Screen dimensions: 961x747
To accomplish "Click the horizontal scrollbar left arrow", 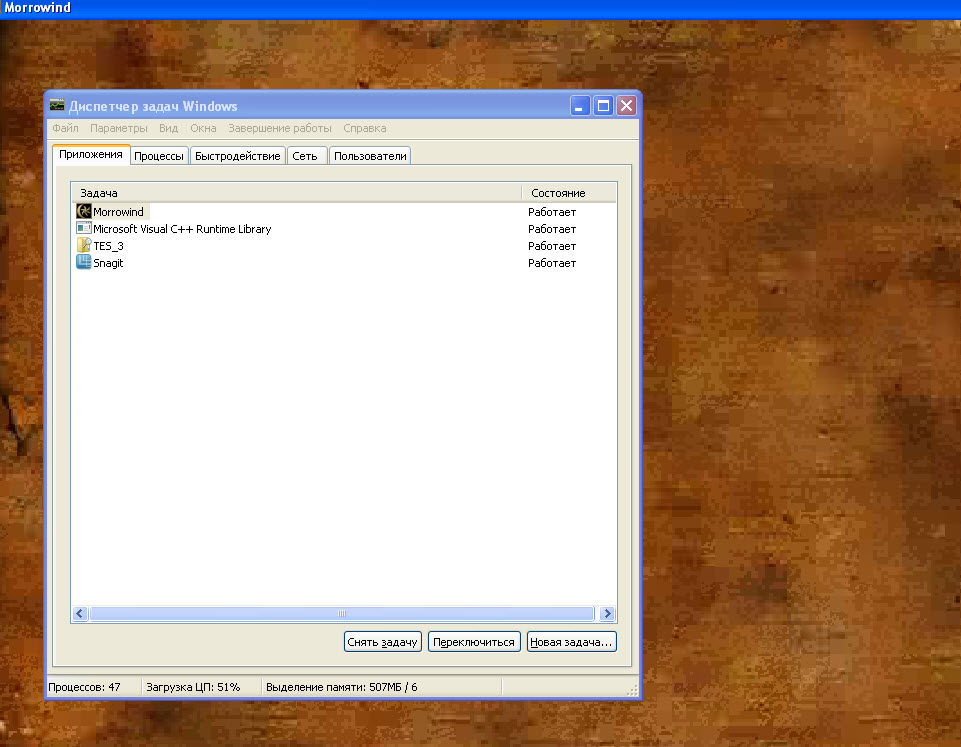I will (81, 613).
